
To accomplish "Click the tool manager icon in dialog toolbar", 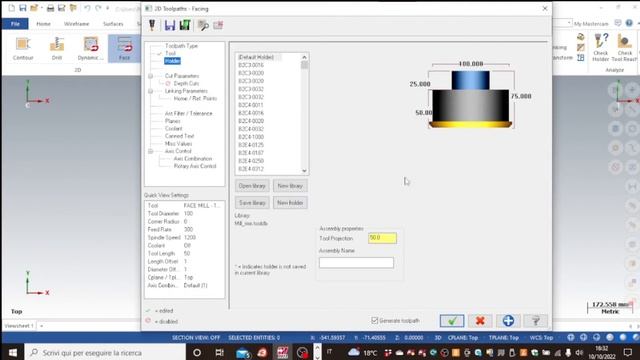I will [152, 25].
